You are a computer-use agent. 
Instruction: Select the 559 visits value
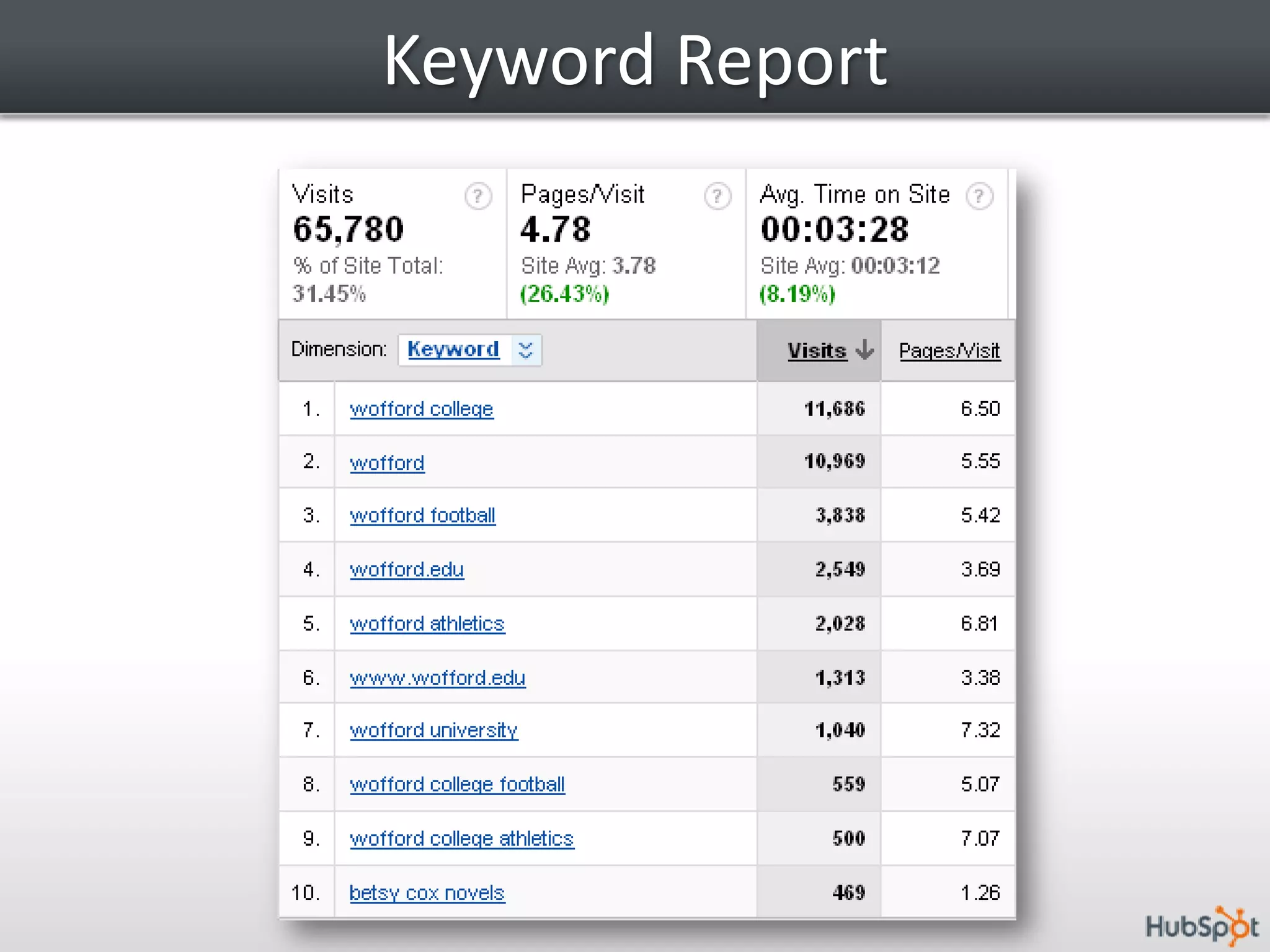(x=848, y=784)
